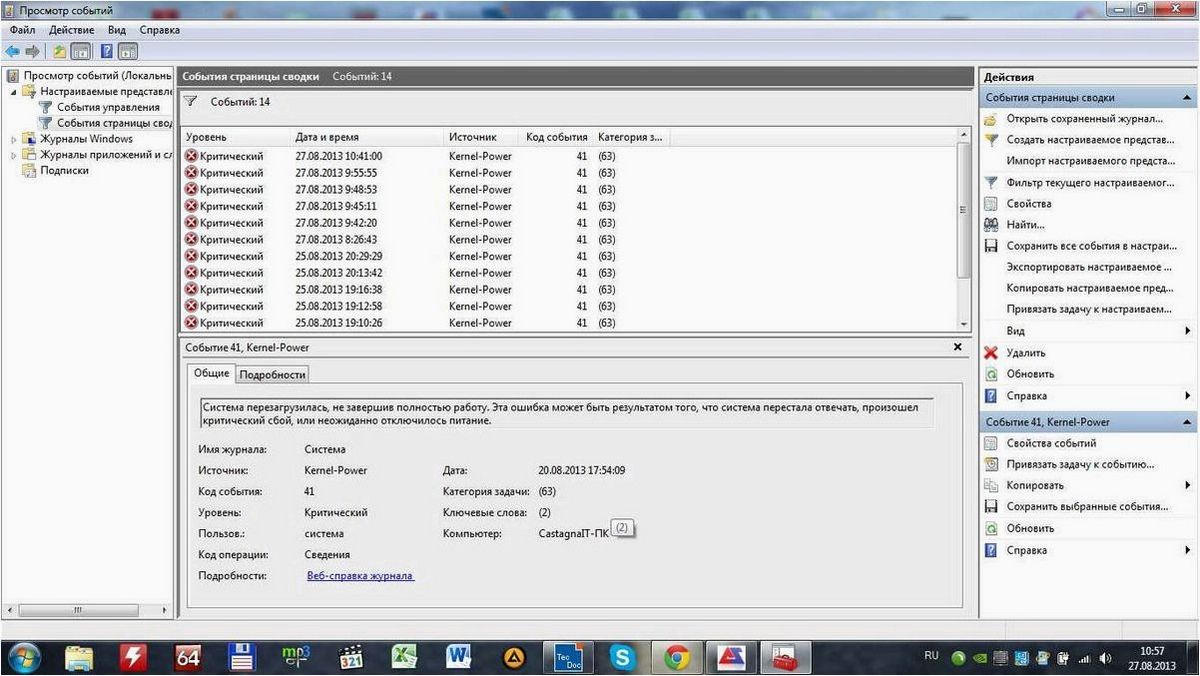Click the filter funnel icon beside 'Событий: 14'
The height and width of the screenshot is (676, 1200).
tap(191, 101)
